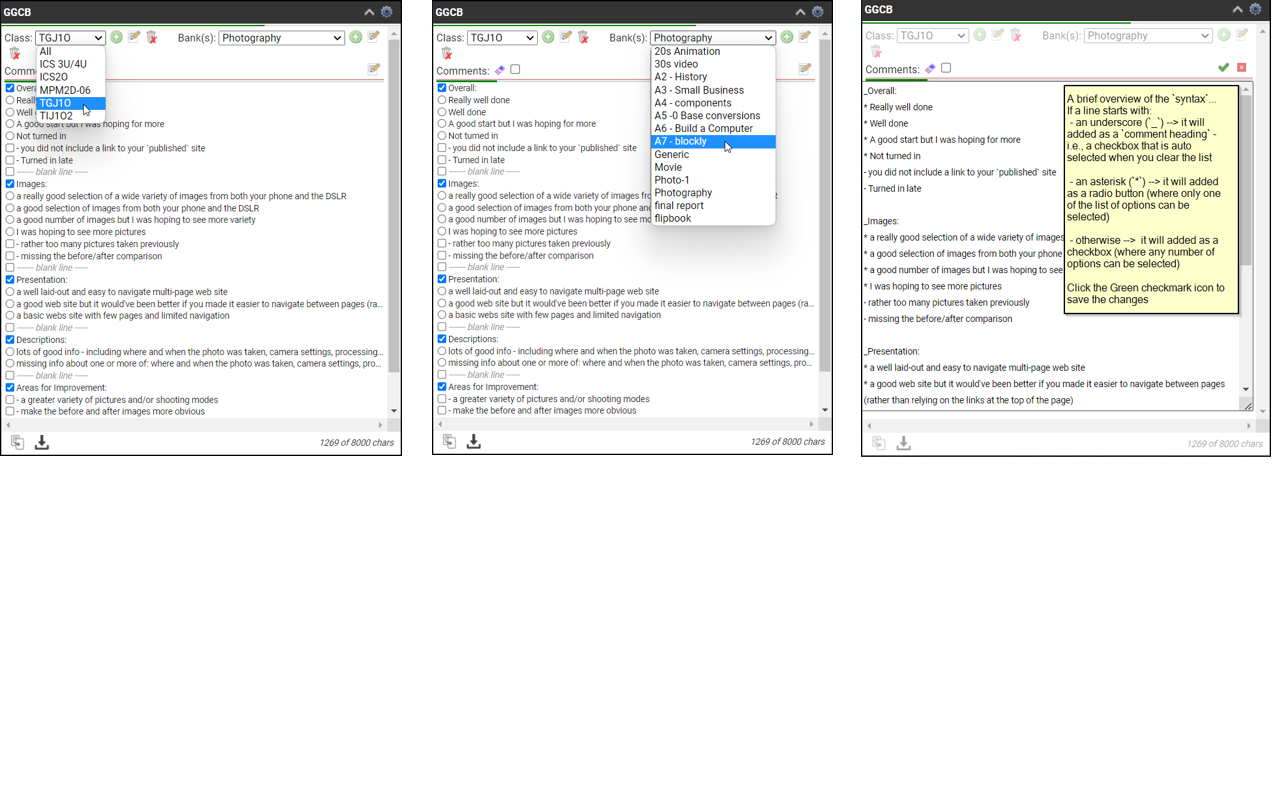
Task: Open settings gear in panel with open Bank list
Action: (818, 12)
